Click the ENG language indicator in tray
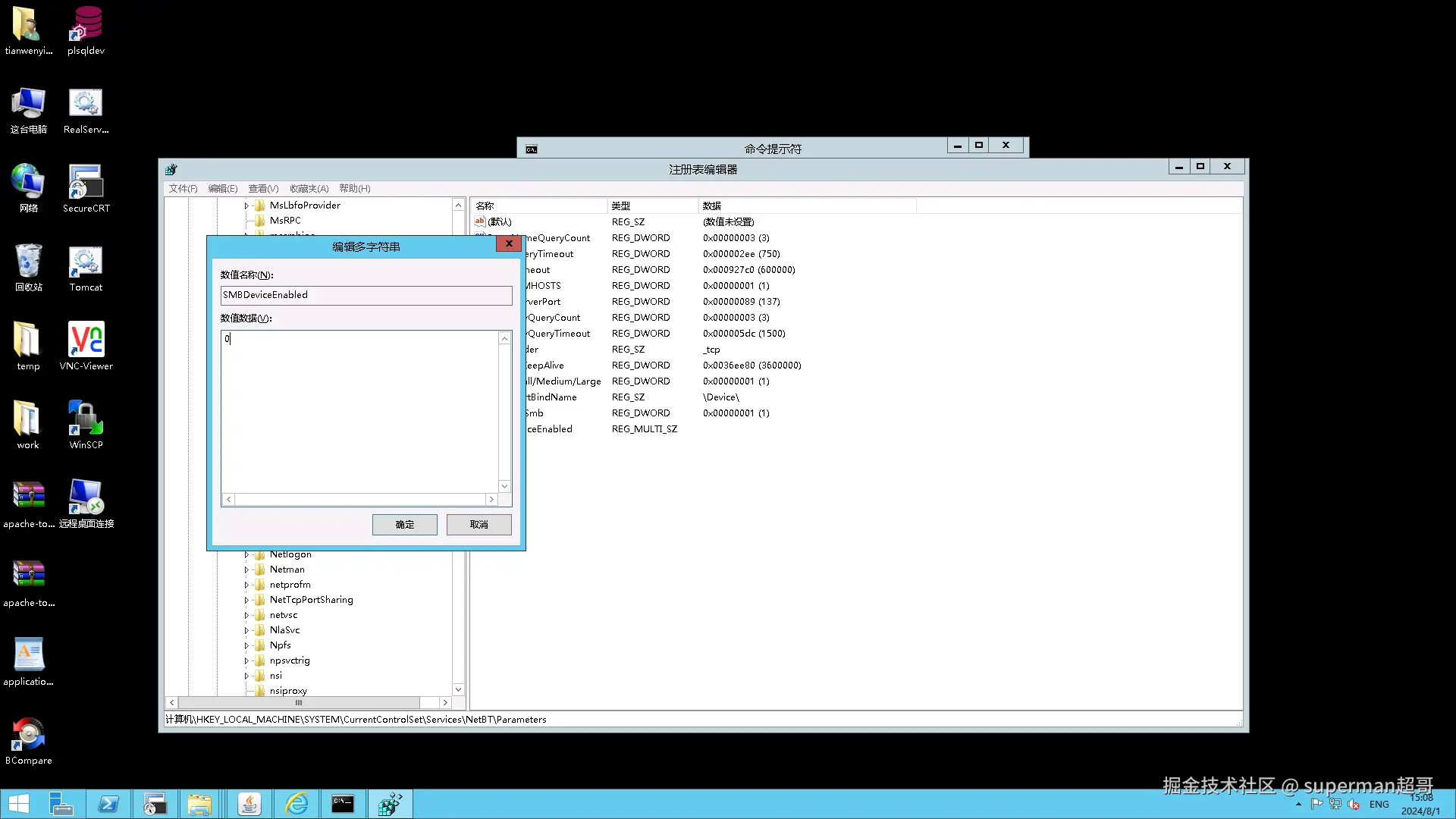 1379,805
